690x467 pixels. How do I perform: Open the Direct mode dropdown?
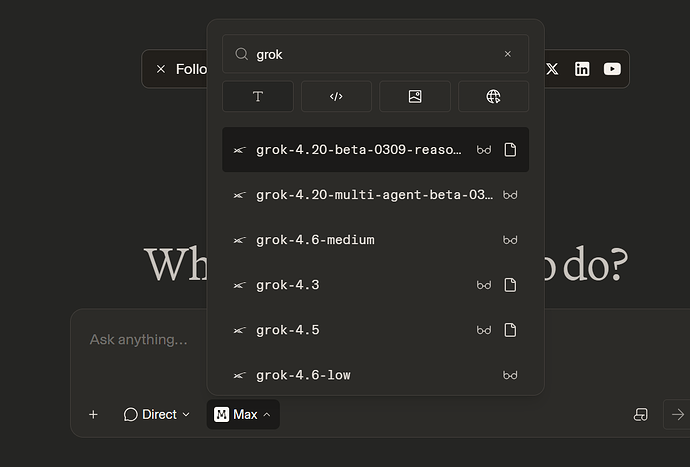157,415
